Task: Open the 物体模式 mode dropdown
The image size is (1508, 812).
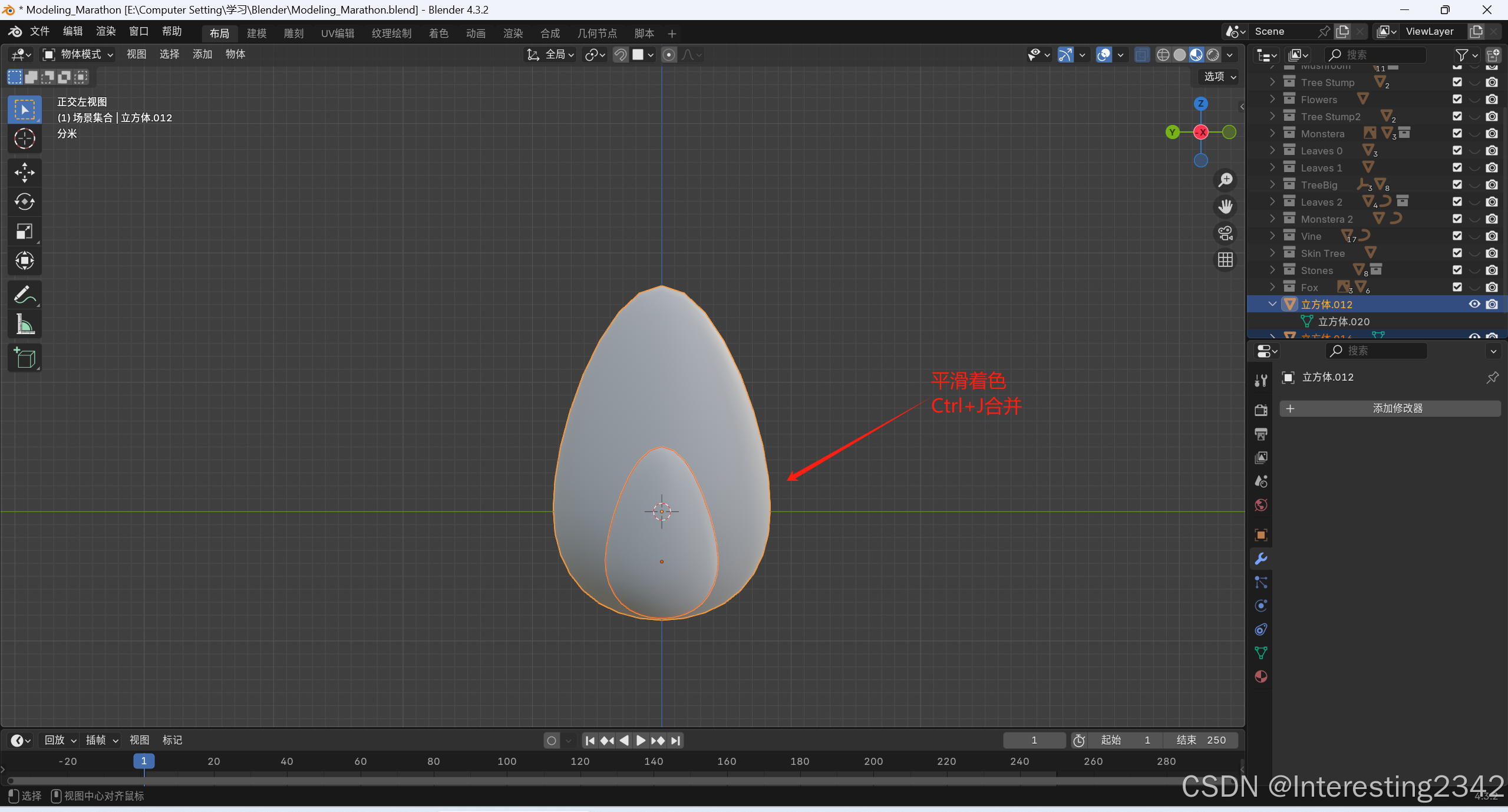Action: (78, 54)
